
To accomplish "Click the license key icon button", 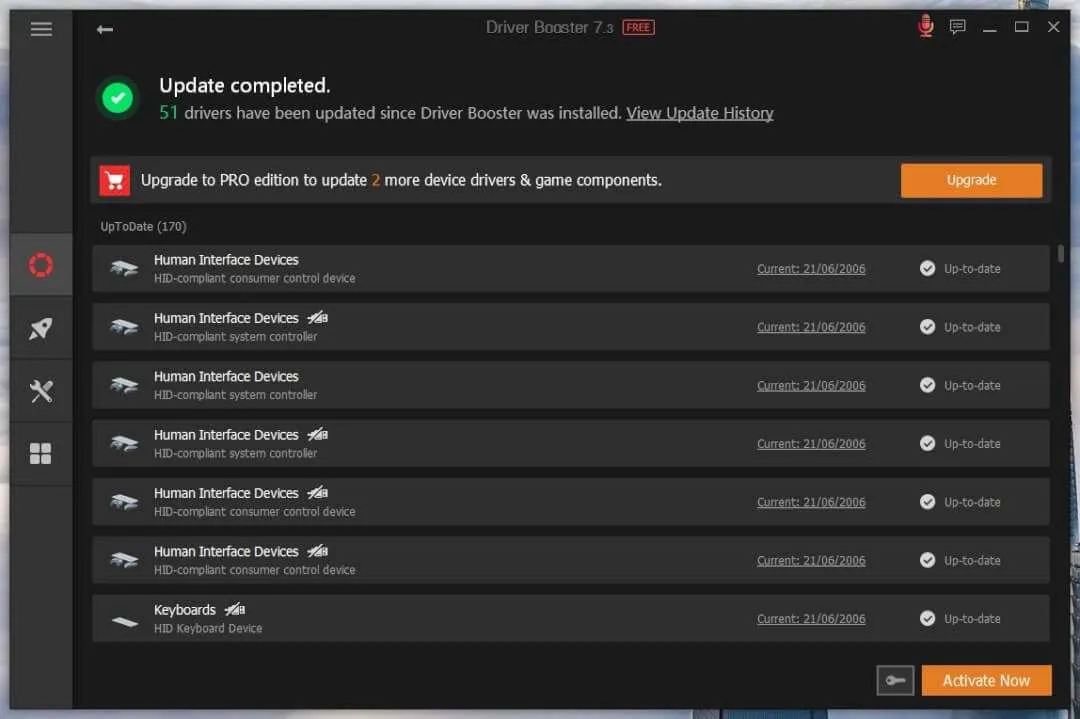I will (x=895, y=680).
